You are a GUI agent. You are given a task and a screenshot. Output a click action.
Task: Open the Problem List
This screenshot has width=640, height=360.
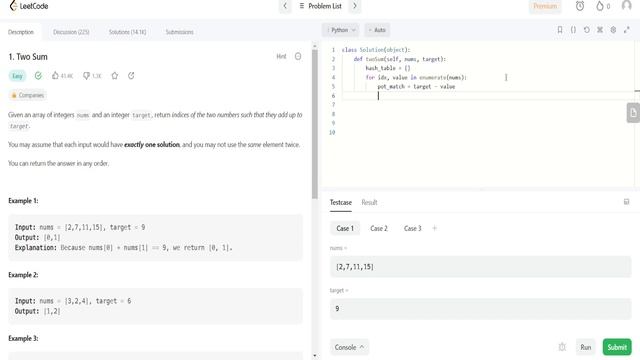pyautogui.click(x=320, y=6)
